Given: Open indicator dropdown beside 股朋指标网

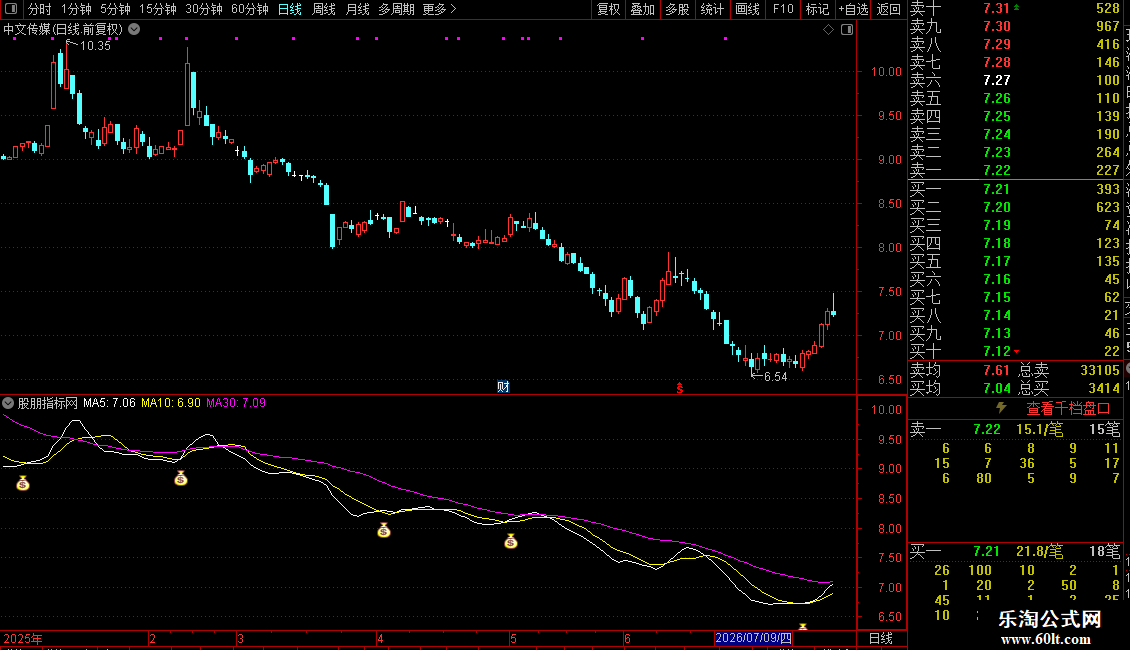Looking at the screenshot, I should [x=8, y=403].
